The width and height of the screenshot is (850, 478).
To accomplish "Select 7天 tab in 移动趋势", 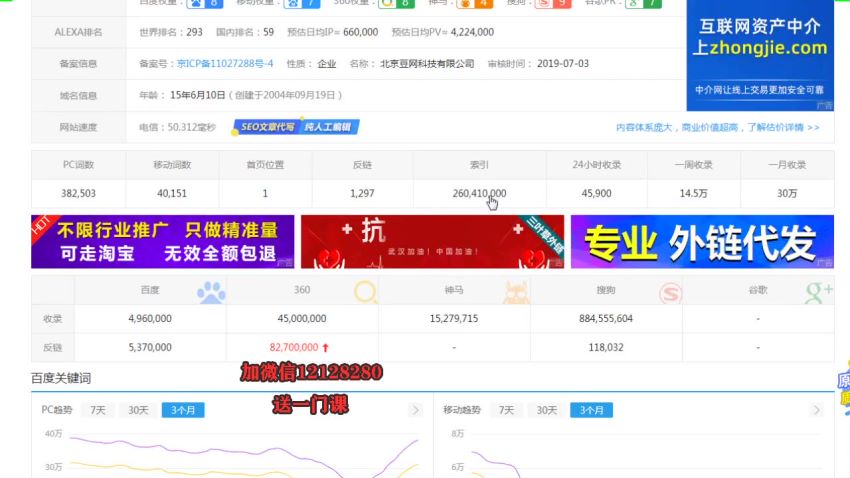I will click(x=506, y=410).
